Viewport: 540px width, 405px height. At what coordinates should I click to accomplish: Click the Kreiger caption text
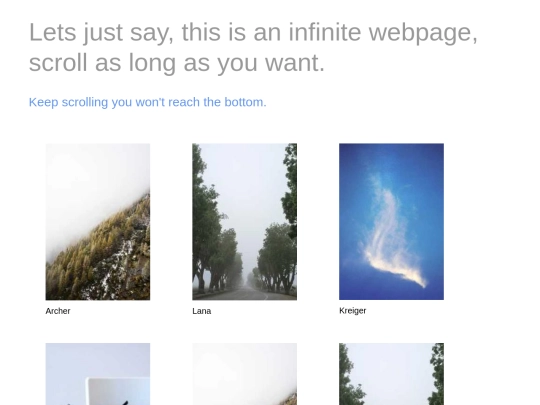point(352,311)
